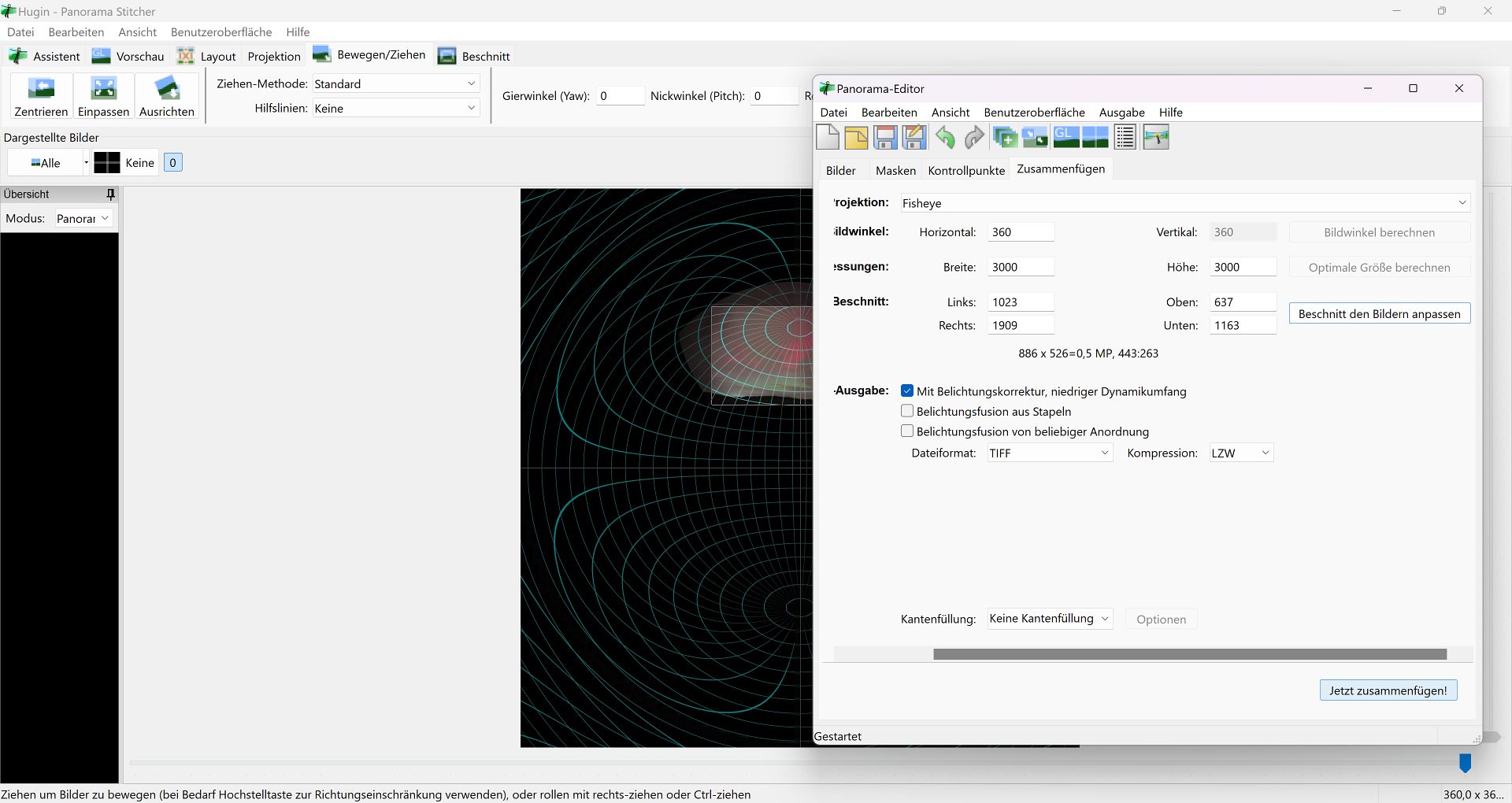This screenshot has height=803, width=1512.
Task: Open the Ausgabe menu
Action: [1121, 113]
